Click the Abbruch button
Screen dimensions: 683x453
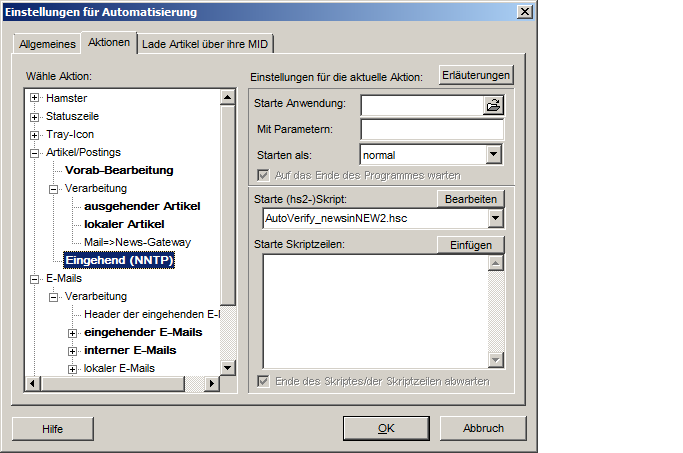(483, 428)
